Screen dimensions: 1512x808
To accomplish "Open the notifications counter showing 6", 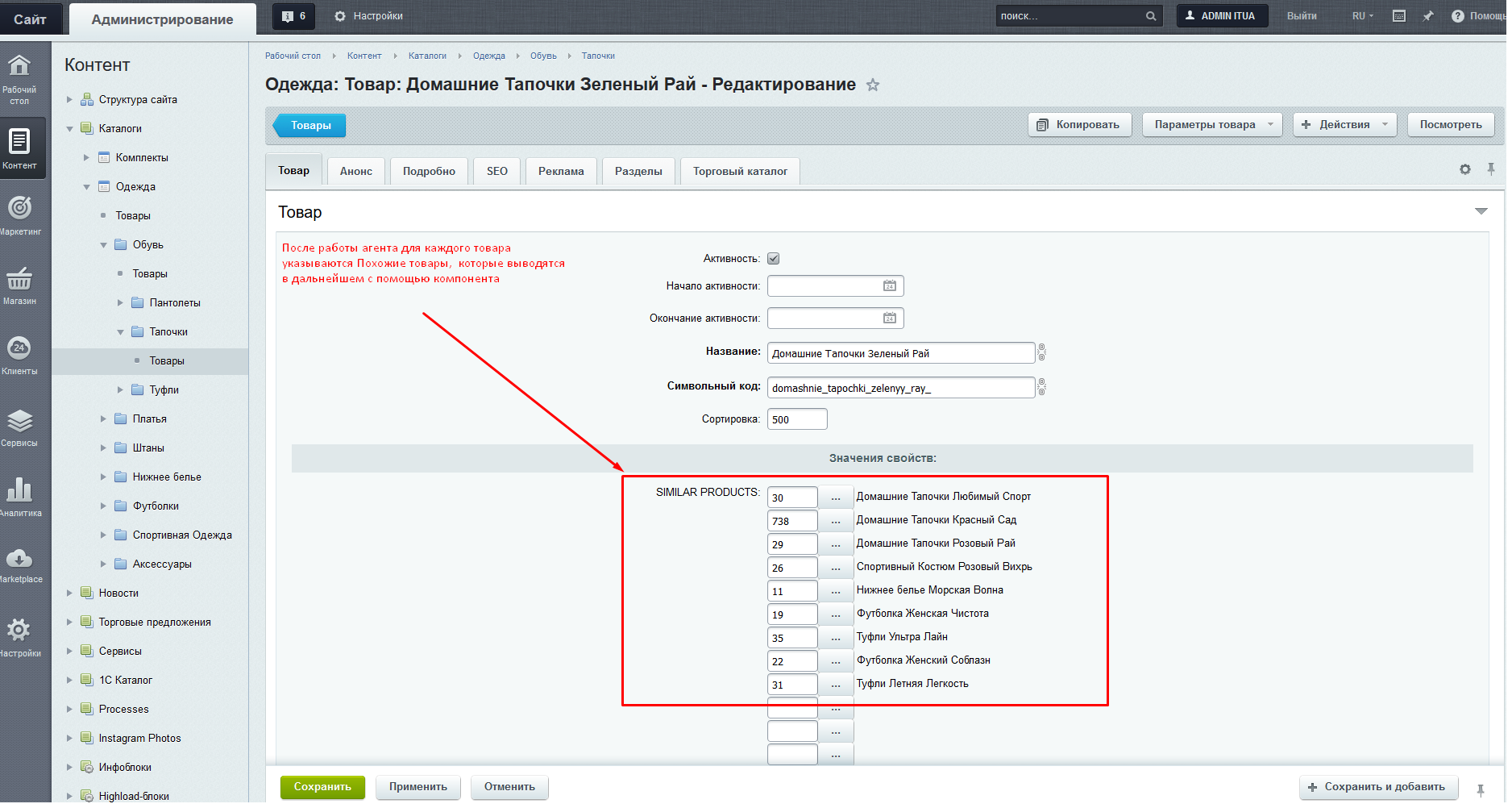I will [x=294, y=16].
